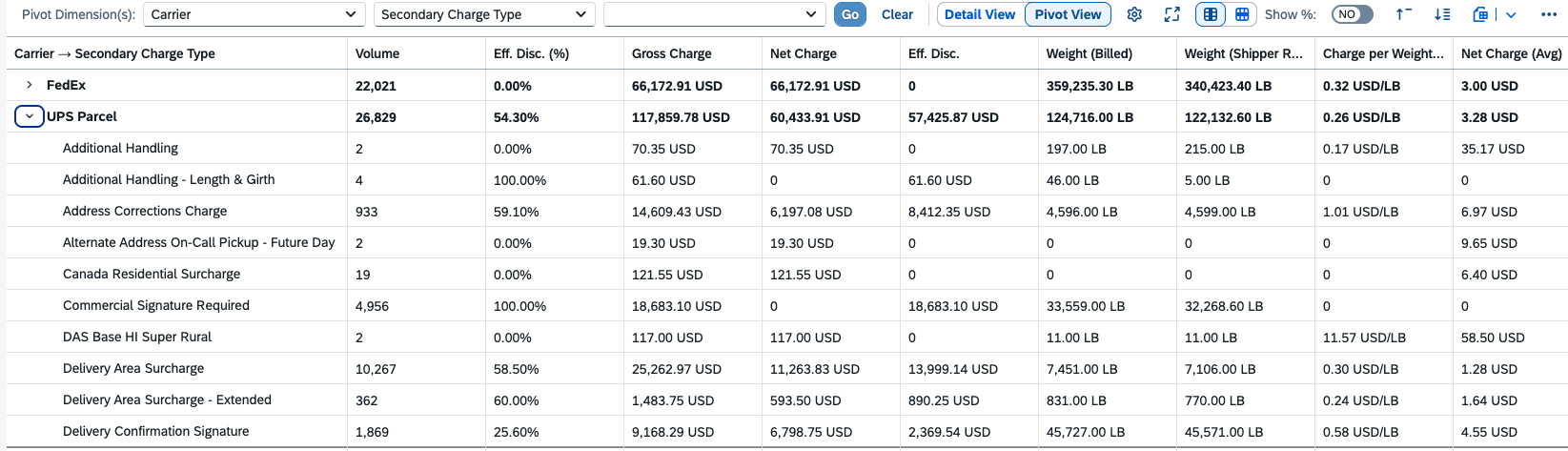Viewport: 1568px width, 451px height.
Task: Open the Carrier pivot dimension dropdown
Action: click(255, 14)
